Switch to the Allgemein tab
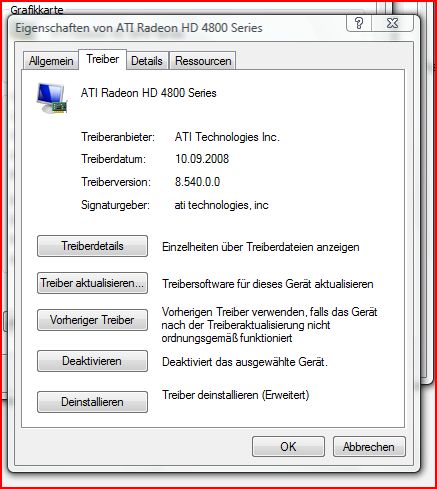Image resolution: width=437 pixels, height=489 pixels. coord(51,61)
